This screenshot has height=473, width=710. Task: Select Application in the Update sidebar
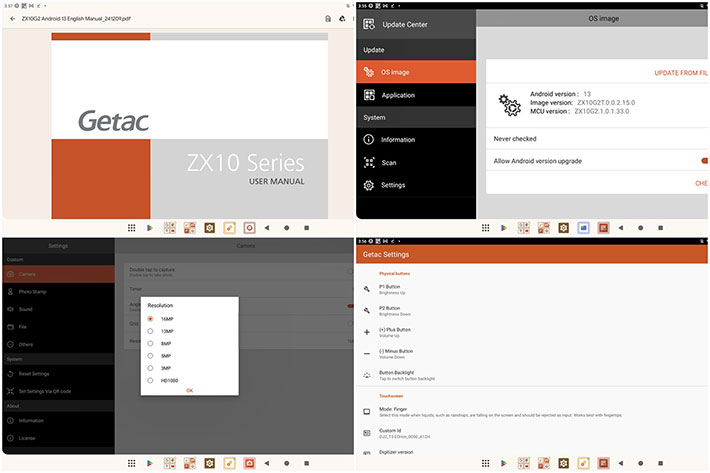click(x=398, y=95)
